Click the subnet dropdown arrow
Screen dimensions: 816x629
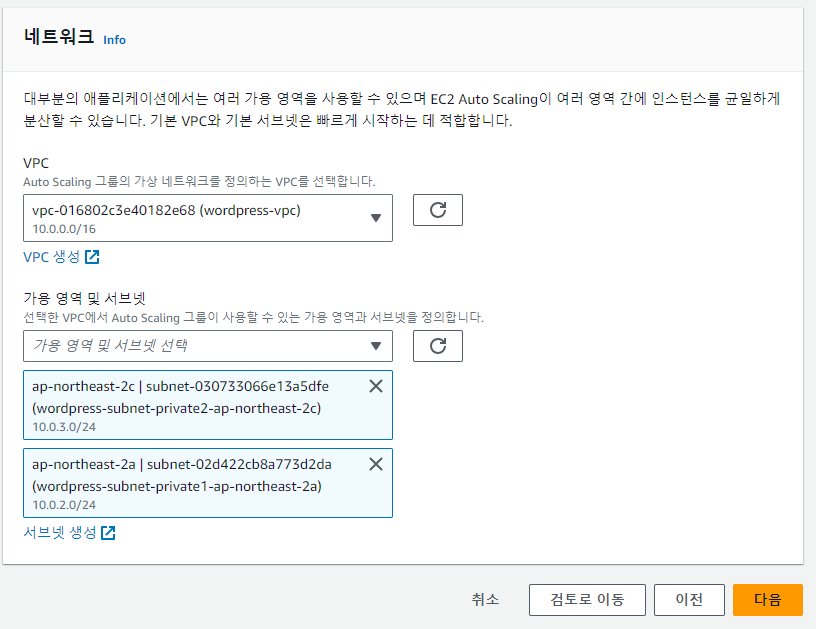click(376, 346)
